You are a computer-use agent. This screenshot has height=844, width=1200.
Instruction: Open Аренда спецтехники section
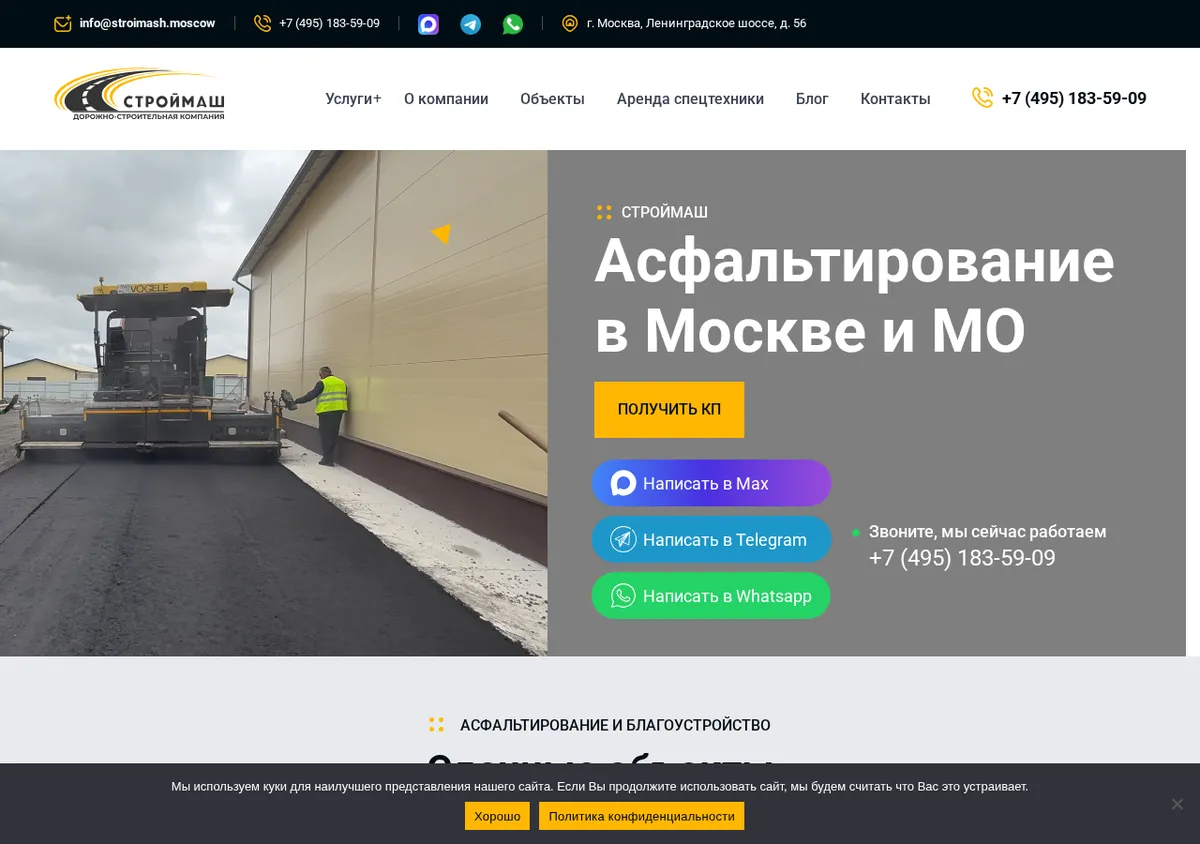690,99
